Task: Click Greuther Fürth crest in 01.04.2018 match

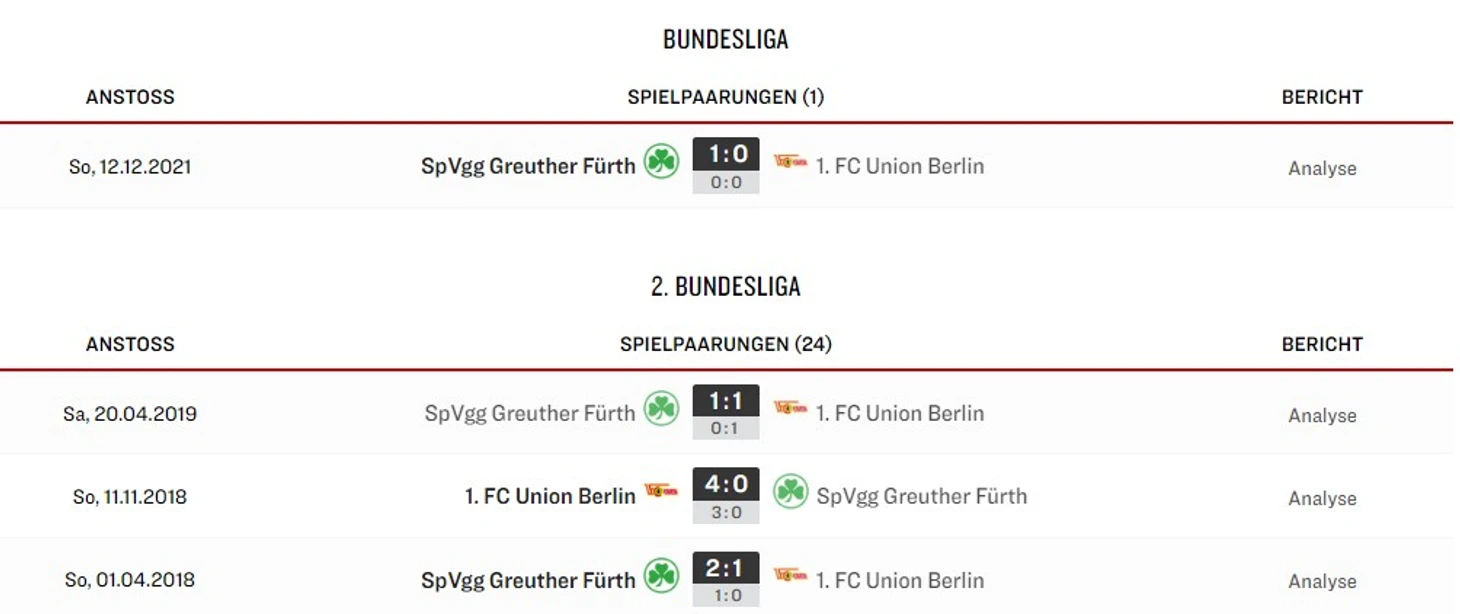Action: [661, 575]
